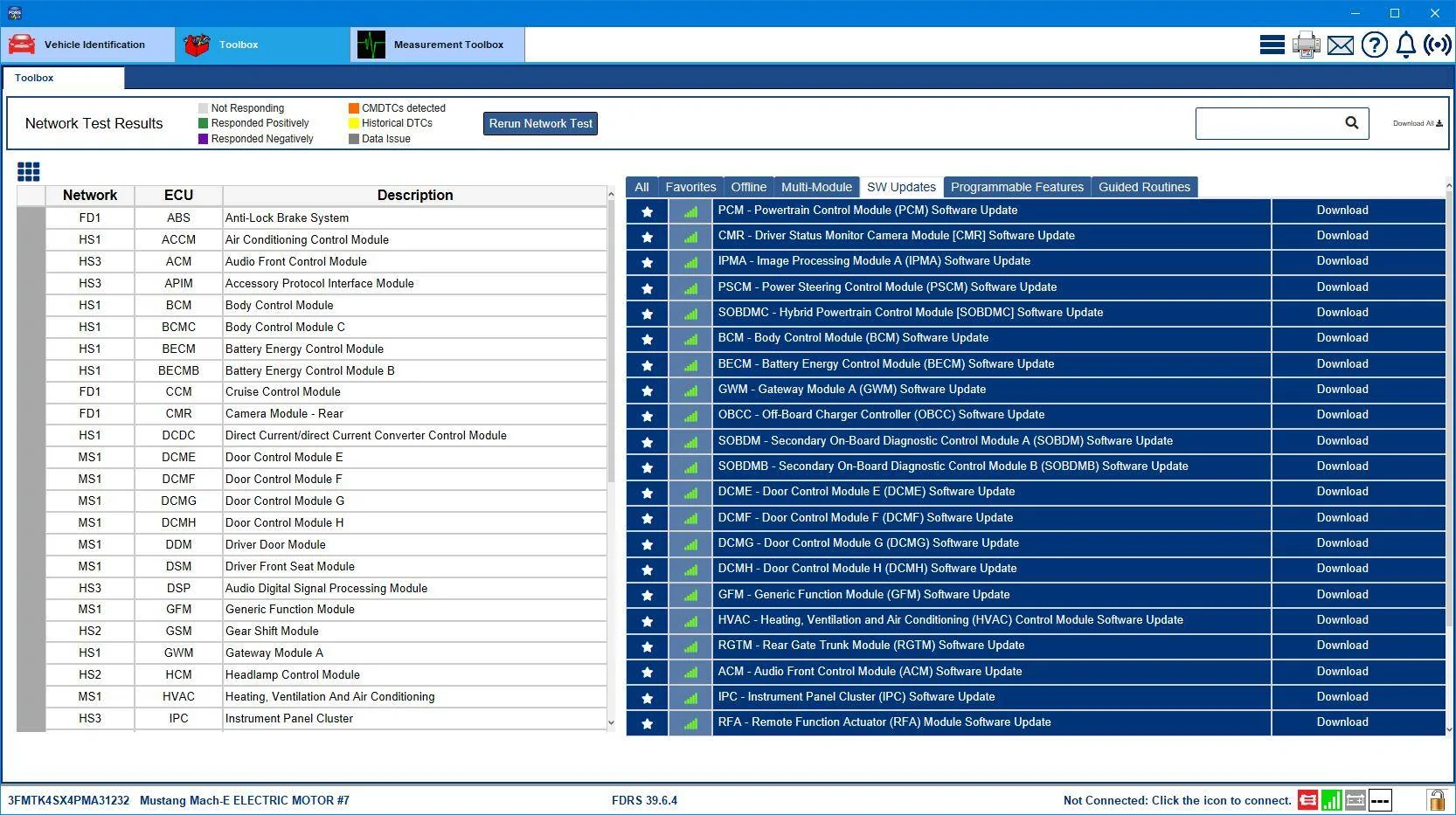Click the search magnifier icon
Screen dimensions: 1456x815
(x=1351, y=123)
